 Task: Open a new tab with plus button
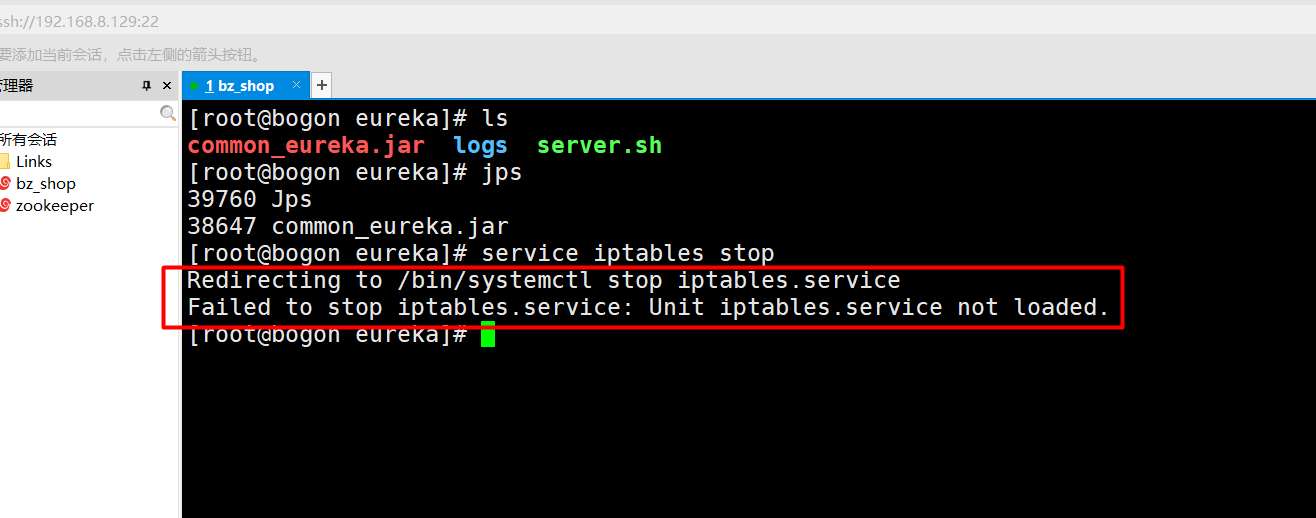coord(321,85)
